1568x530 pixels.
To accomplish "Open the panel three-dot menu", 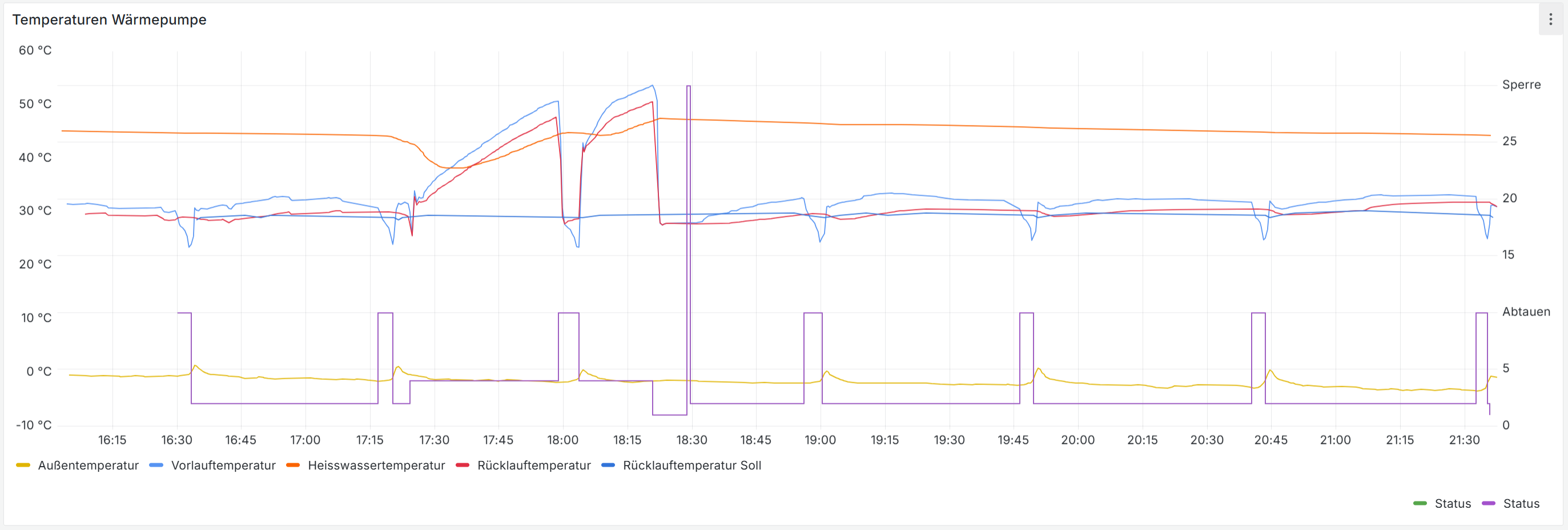I will point(1550,19).
